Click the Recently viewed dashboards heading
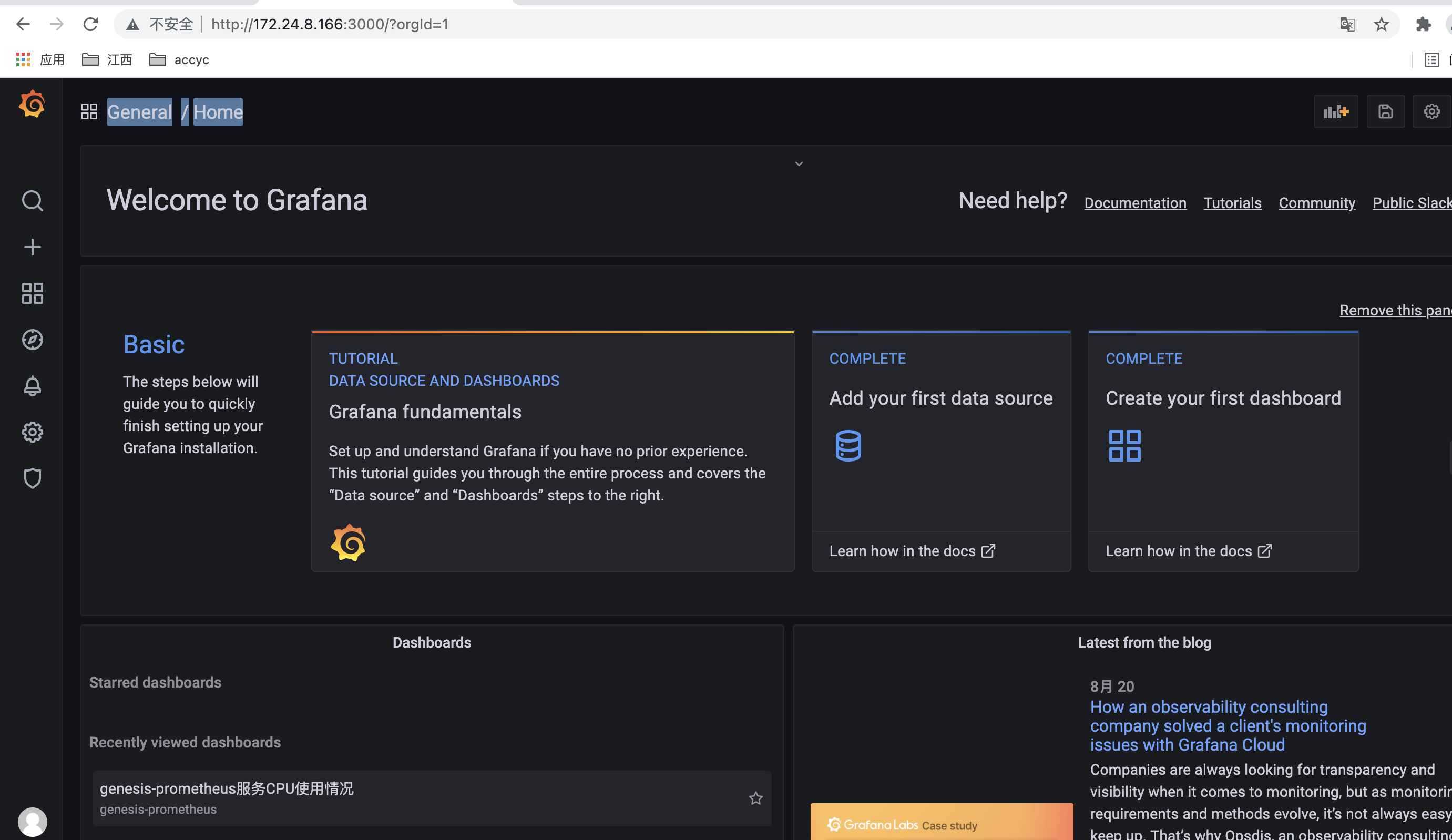This screenshot has width=1452, height=840. pyautogui.click(x=185, y=742)
